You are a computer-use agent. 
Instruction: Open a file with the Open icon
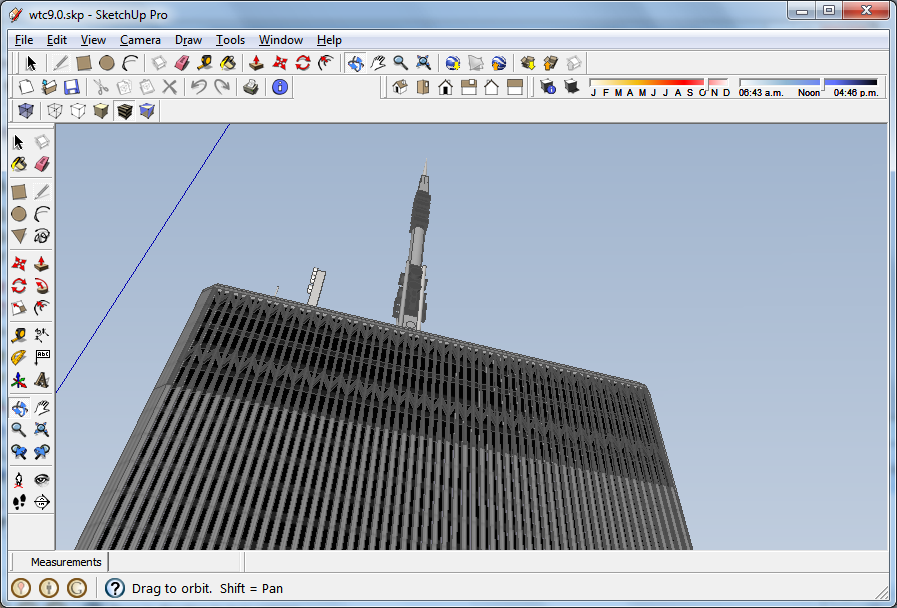pos(49,87)
